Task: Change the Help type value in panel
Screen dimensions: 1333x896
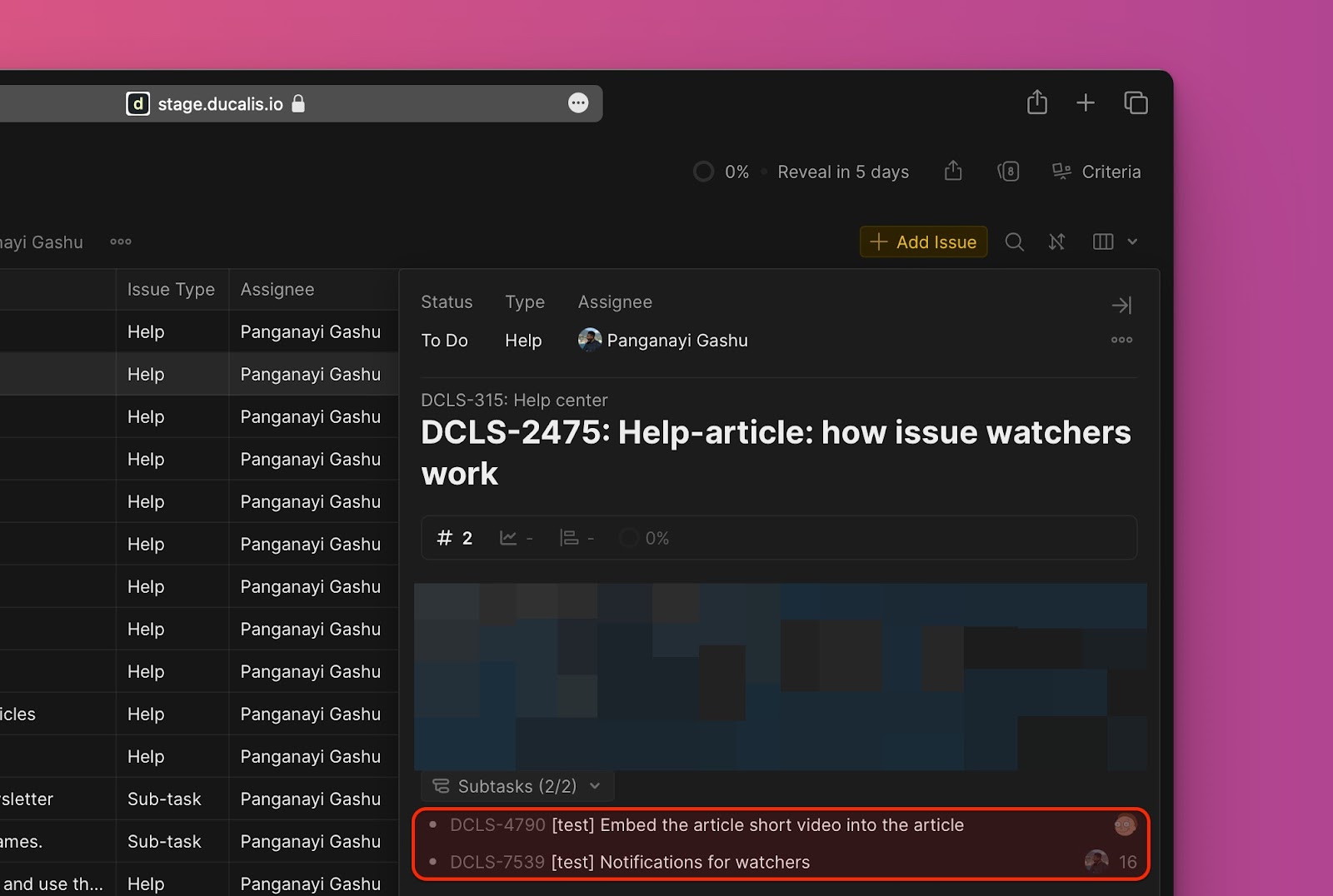Action: coord(523,340)
